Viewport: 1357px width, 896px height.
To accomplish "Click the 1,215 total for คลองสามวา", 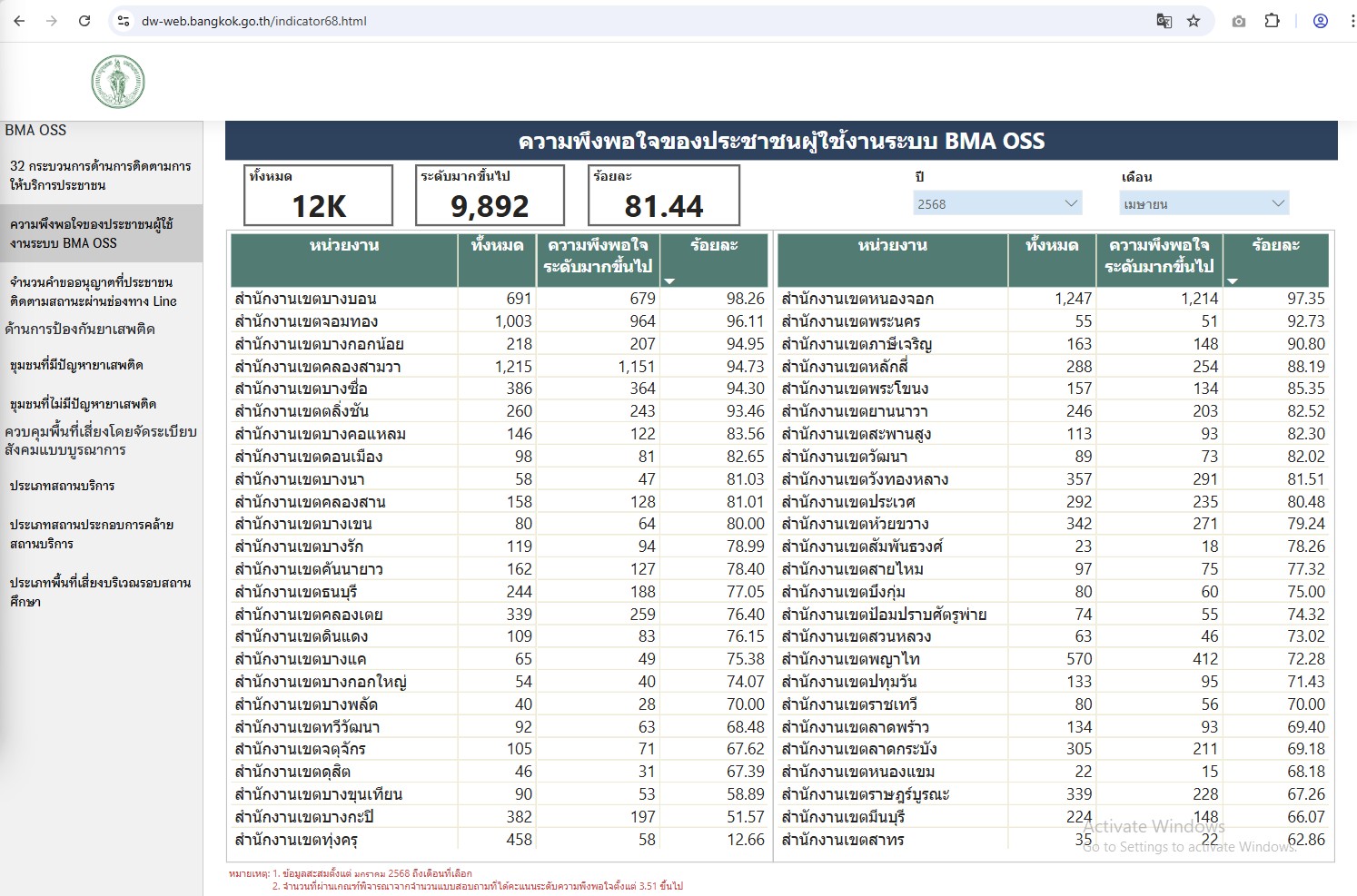I will pyautogui.click(x=514, y=367).
